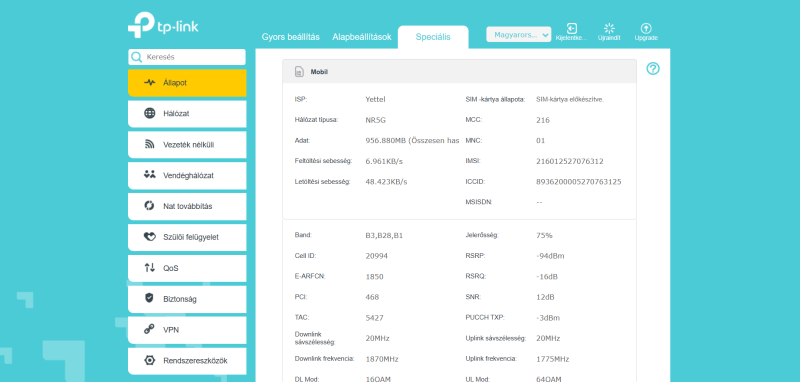Click the Nat továbbítás circular icon
The image size is (800, 382).
pos(149,206)
